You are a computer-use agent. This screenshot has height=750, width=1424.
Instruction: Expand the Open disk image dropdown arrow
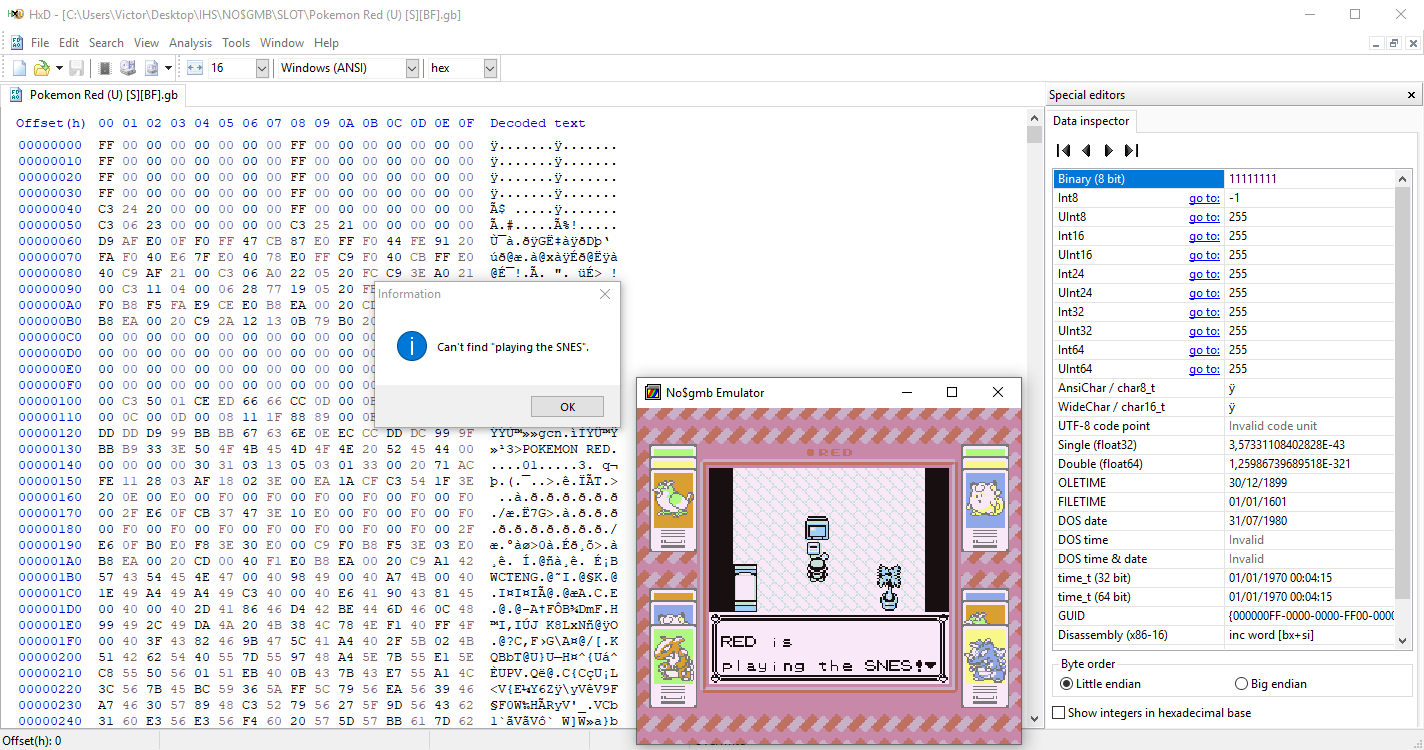tap(168, 68)
